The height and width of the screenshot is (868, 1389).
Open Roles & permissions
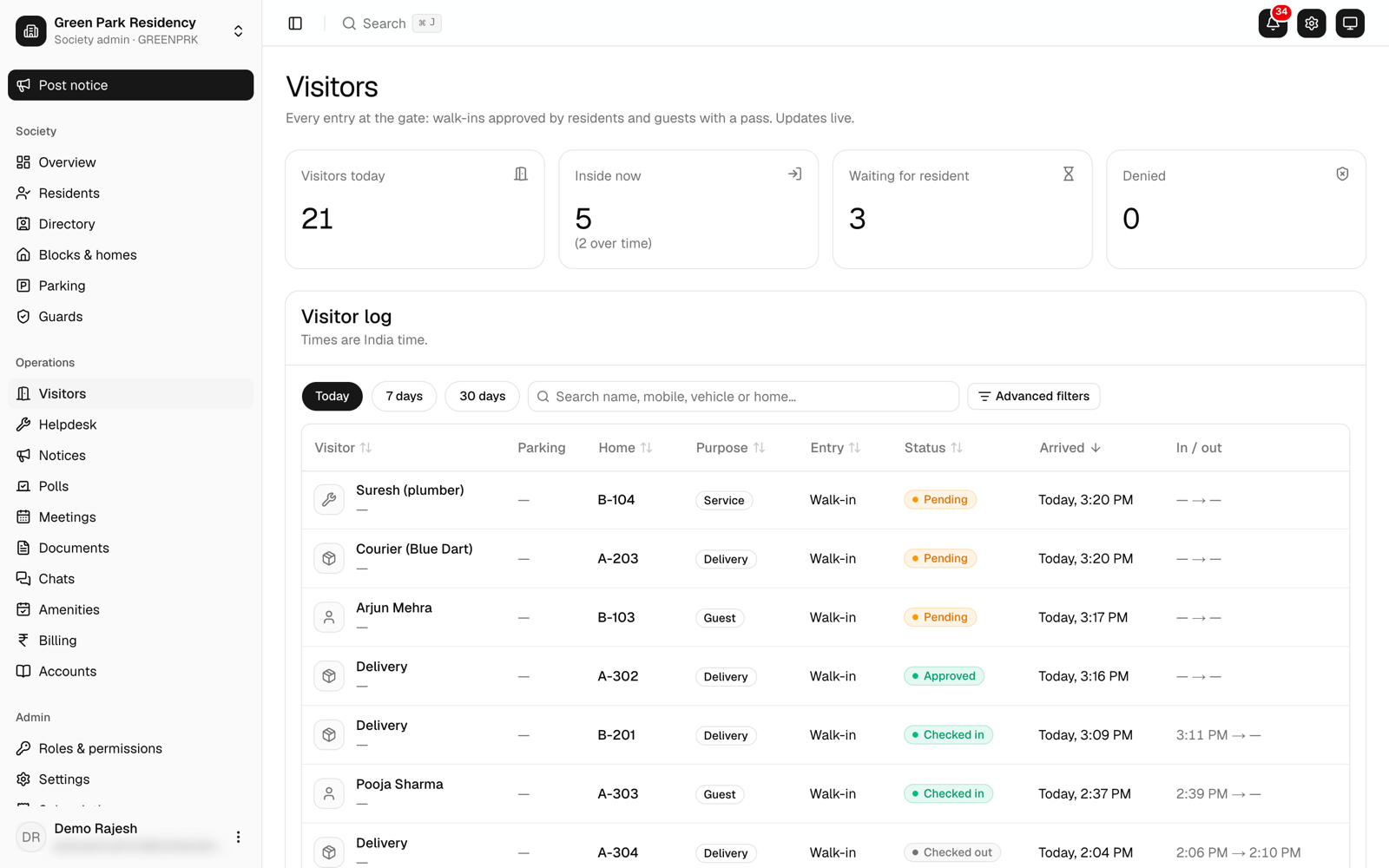tap(130, 748)
